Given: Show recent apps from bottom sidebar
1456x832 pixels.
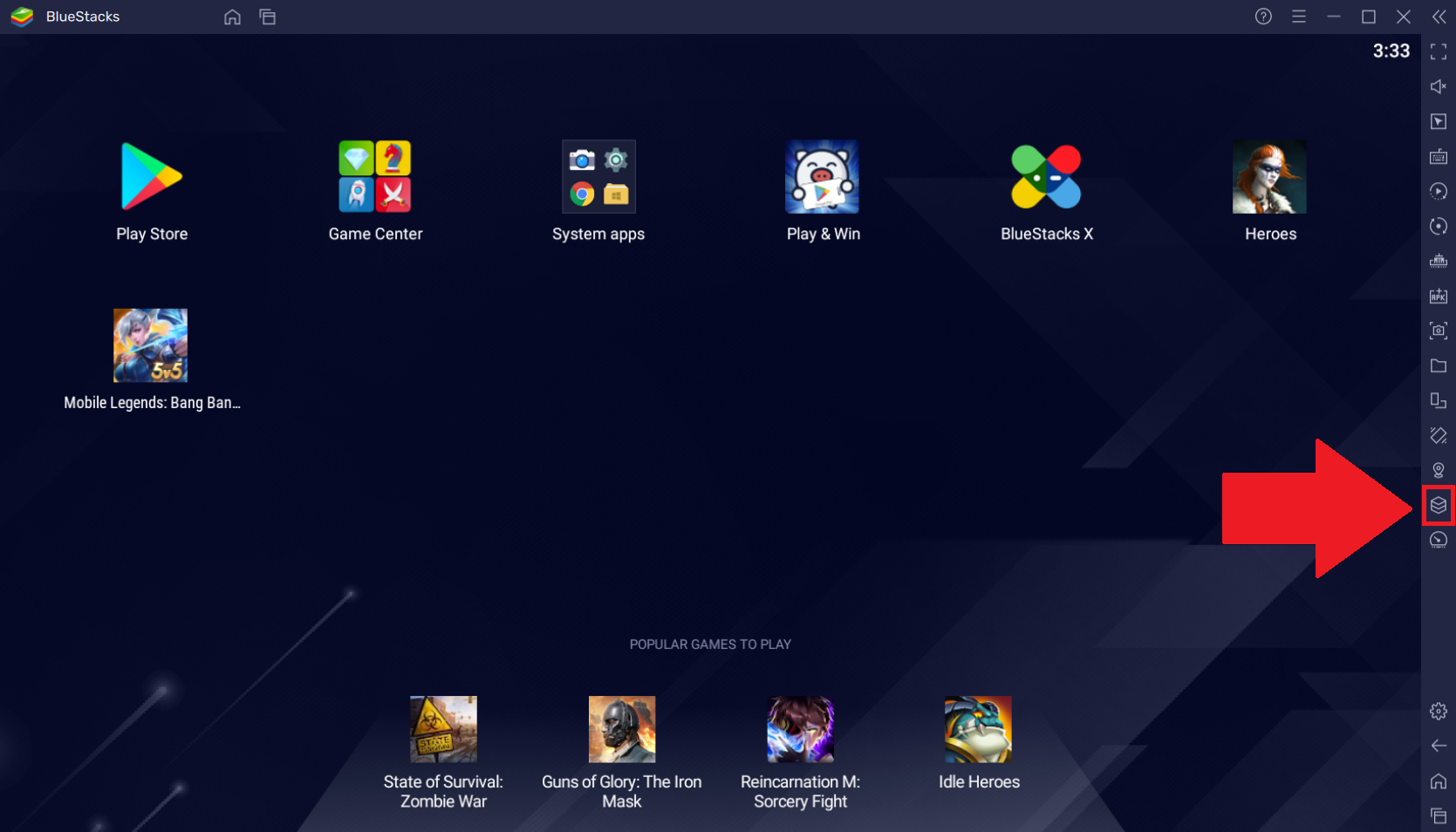Looking at the screenshot, I should (1439, 816).
